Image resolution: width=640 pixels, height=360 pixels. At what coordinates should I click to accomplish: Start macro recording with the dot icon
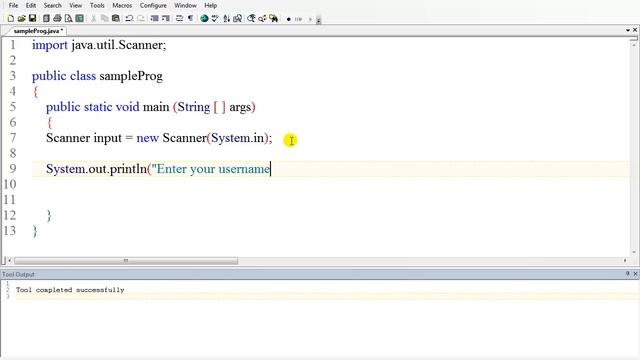tap(289, 19)
